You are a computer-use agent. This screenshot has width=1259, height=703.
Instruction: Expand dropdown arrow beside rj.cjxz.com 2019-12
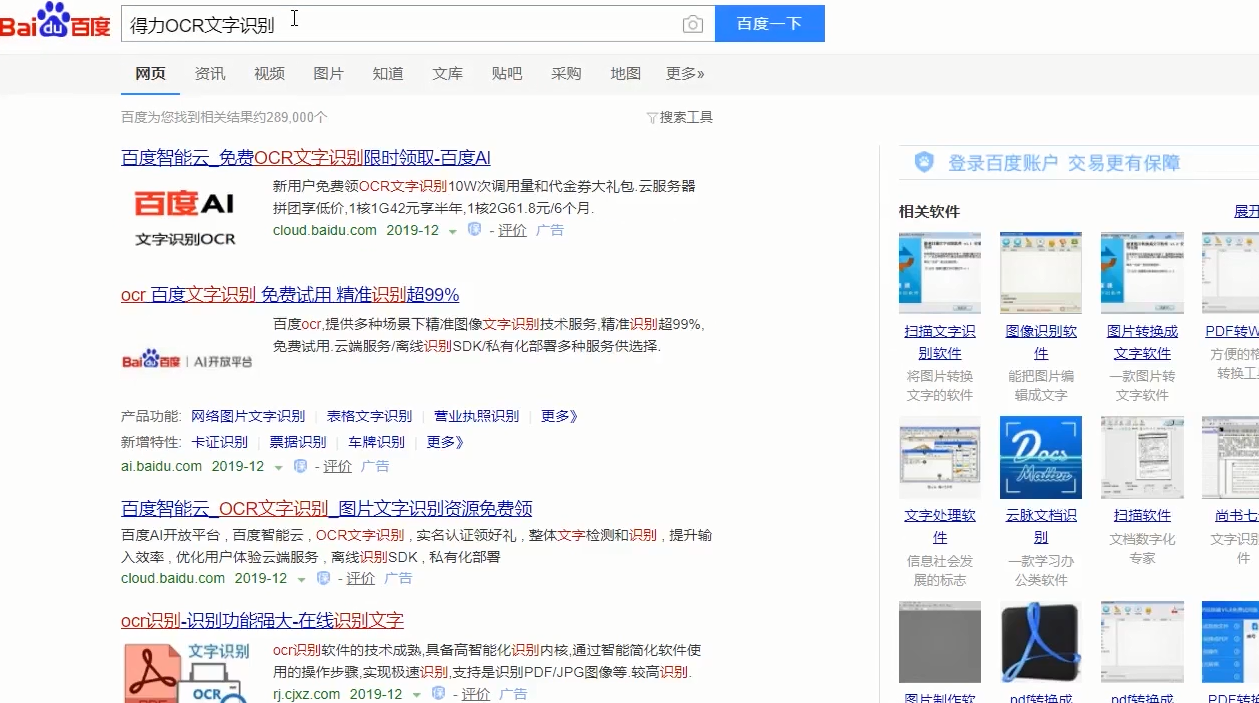[x=416, y=696]
